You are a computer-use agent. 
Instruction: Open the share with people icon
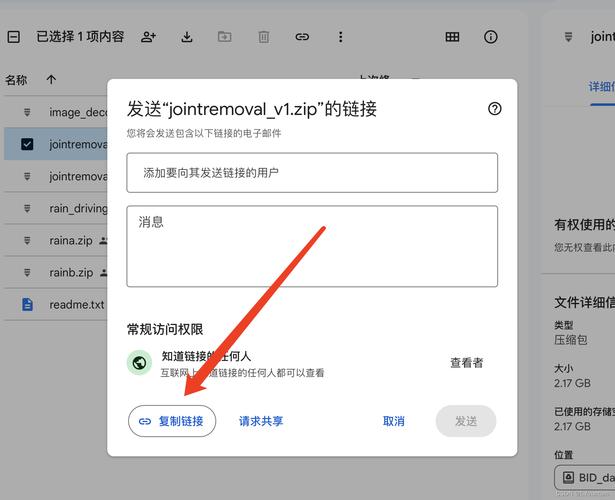(x=148, y=37)
